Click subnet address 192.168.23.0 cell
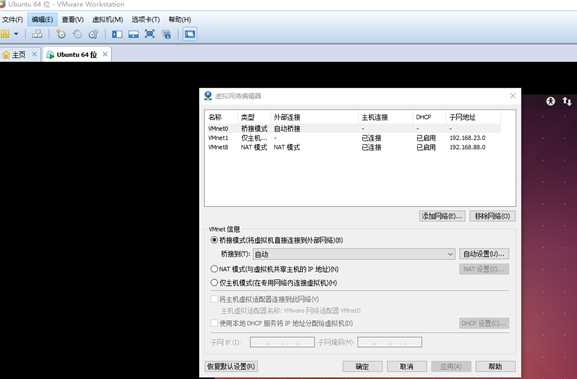Screen dimensions: 577x379 click(467, 138)
